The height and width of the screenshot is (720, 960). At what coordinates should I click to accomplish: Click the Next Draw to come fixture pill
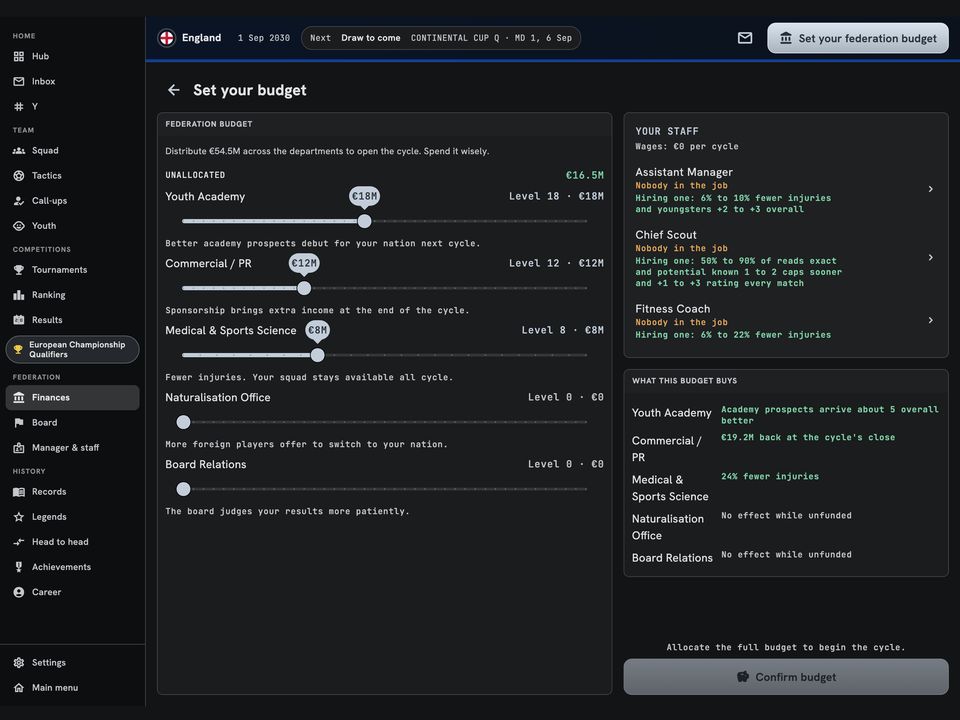tap(441, 38)
